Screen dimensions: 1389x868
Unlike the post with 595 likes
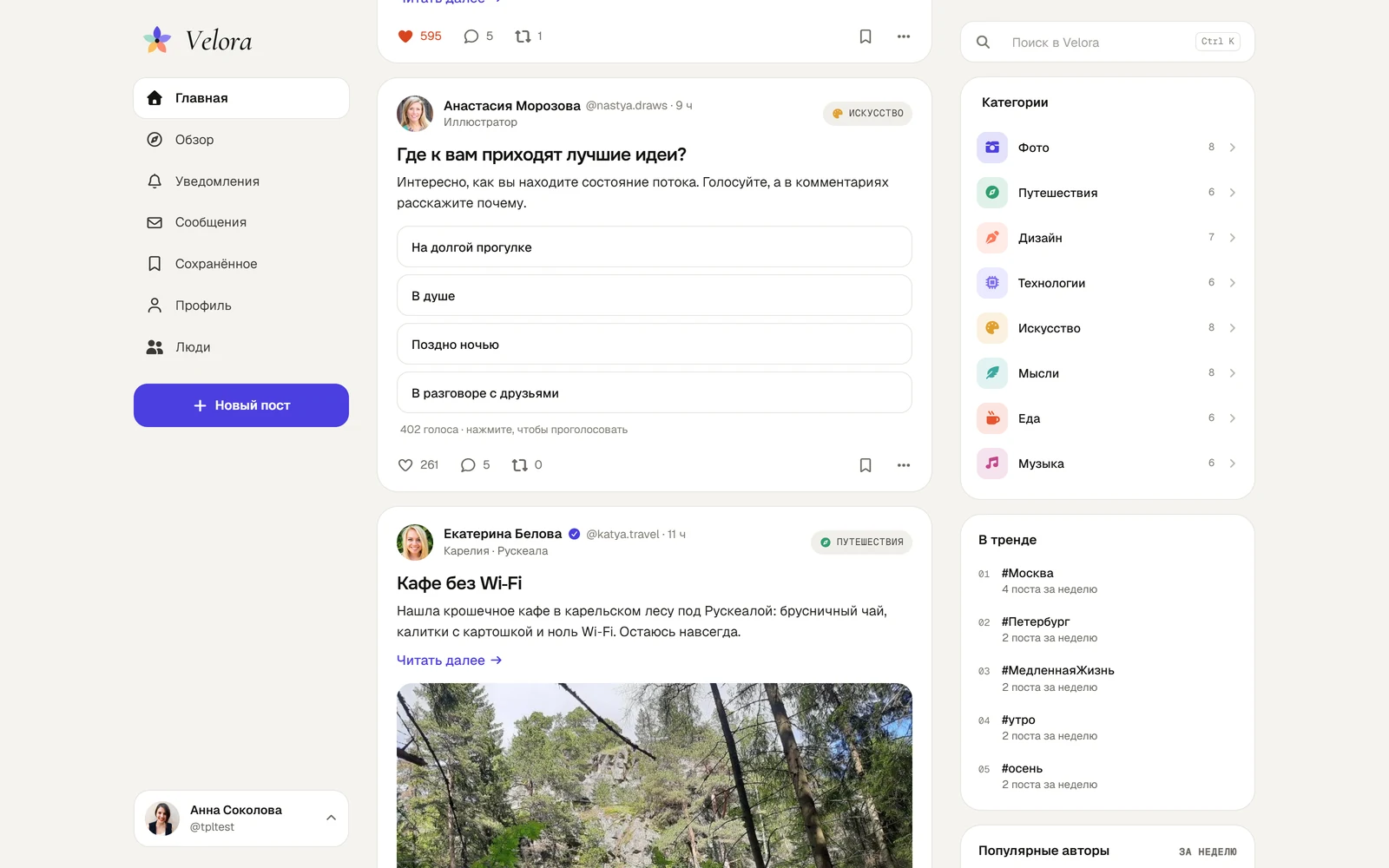[419, 36]
